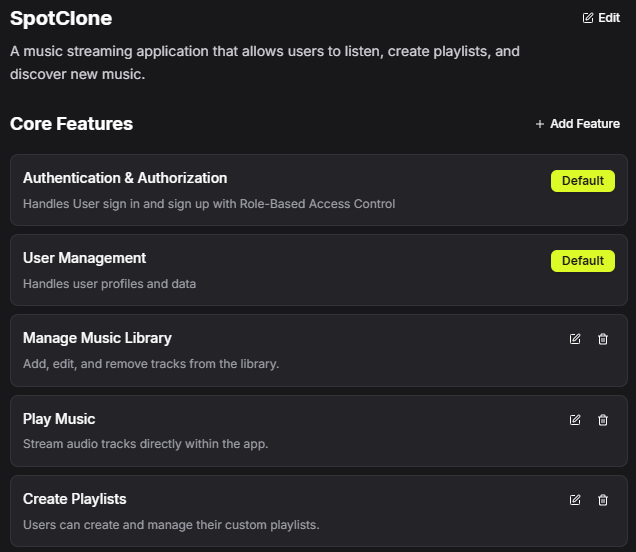Click trash icon on Play Music row
This screenshot has width=636, height=552.
[603, 420]
